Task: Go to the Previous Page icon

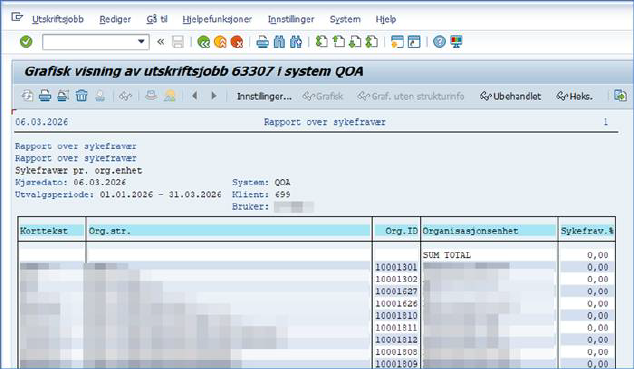Action: [338, 42]
